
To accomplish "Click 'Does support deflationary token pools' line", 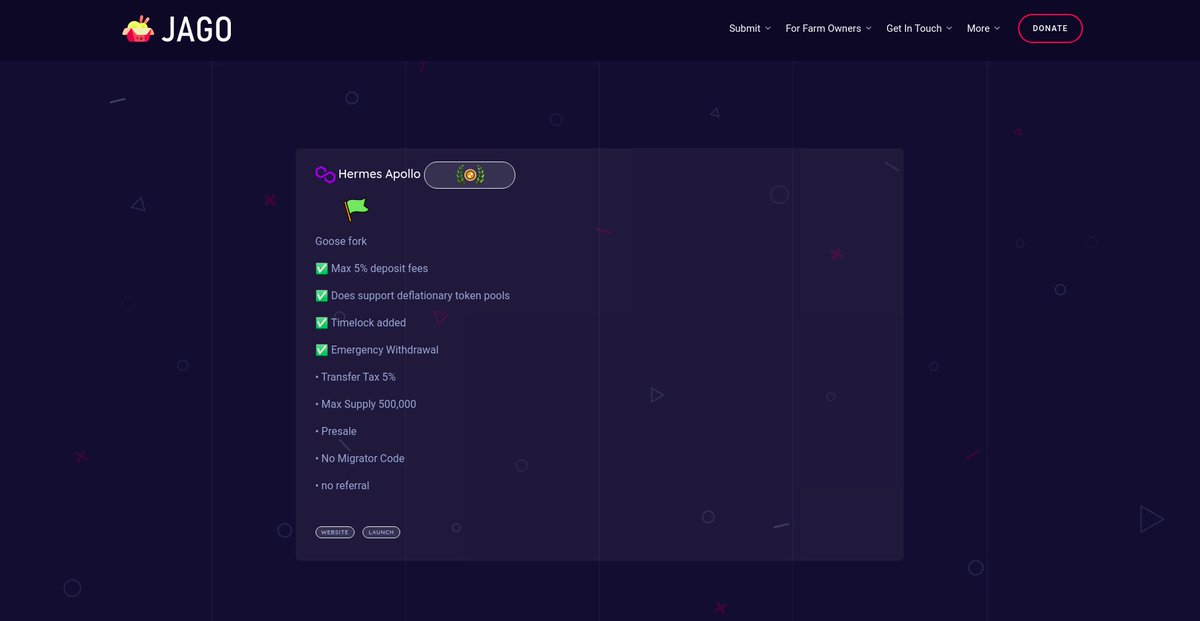I will pos(412,295).
